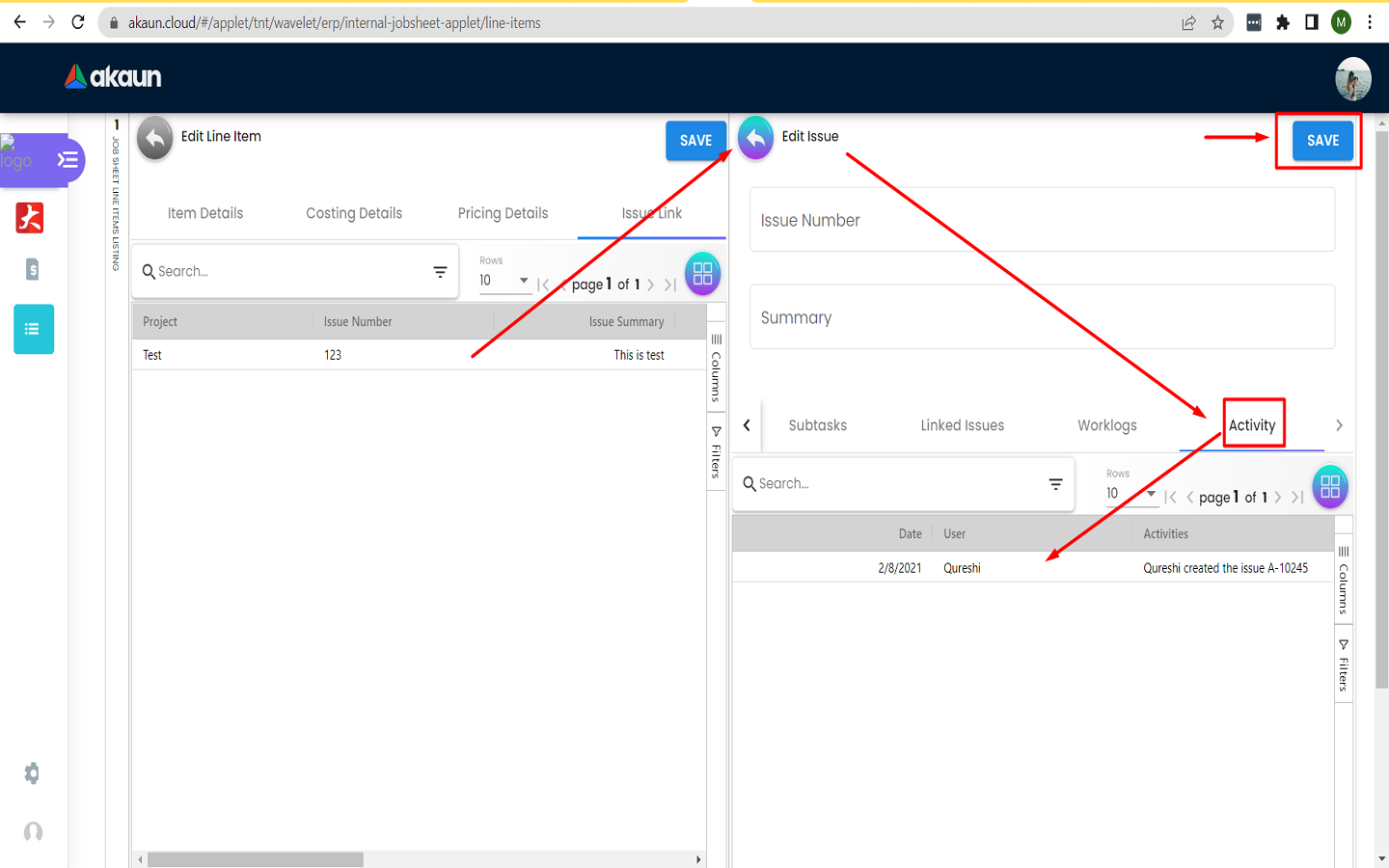Go to last page in Activity pagination
This screenshot has height=868, width=1389.
coord(1297,498)
